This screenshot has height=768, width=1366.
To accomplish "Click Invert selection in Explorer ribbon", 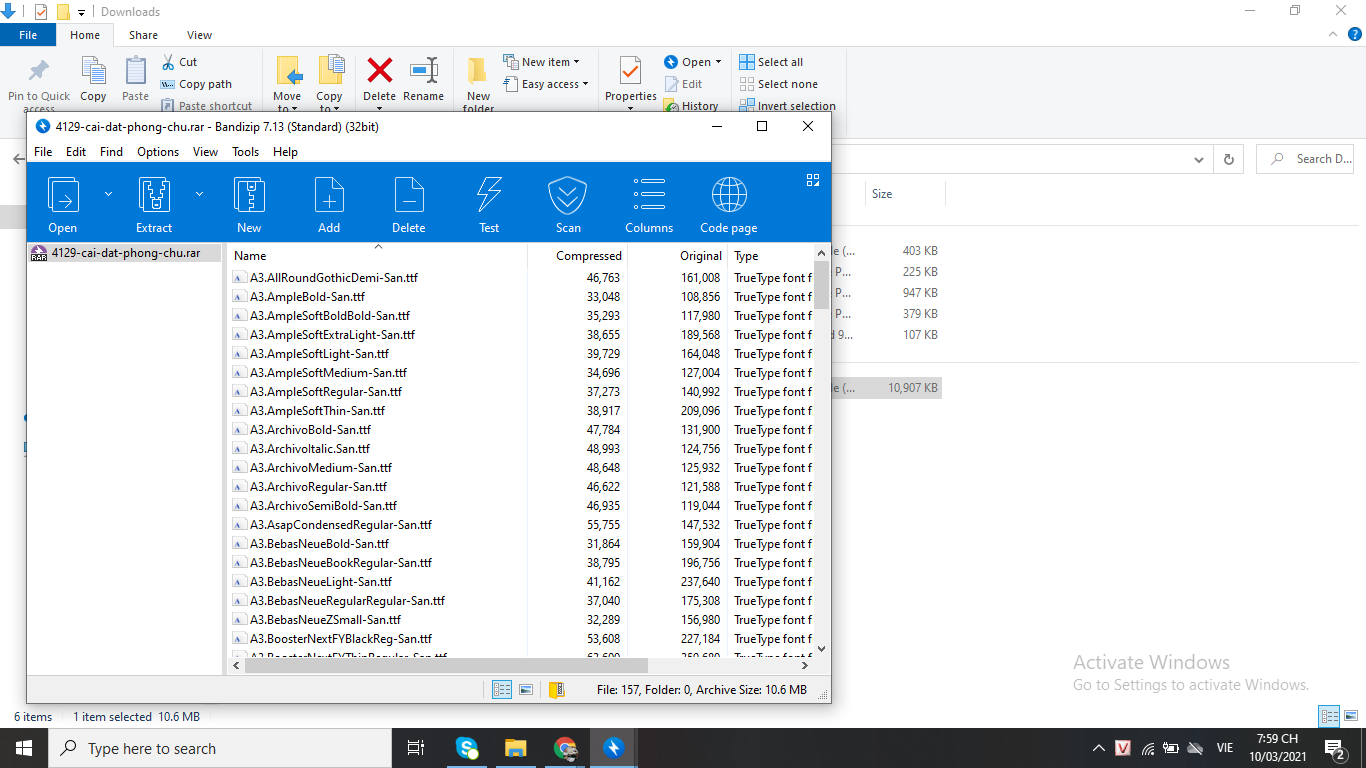I will [x=788, y=106].
